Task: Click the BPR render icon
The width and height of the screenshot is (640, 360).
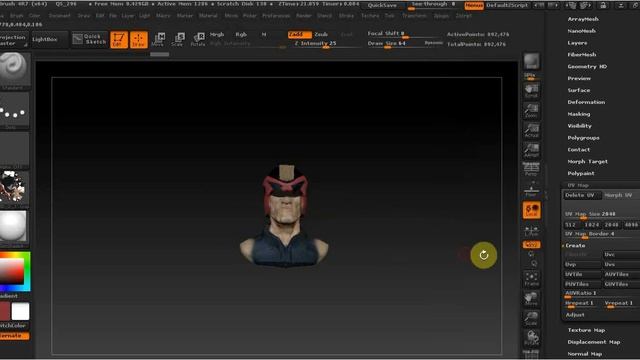Action: [x=531, y=62]
